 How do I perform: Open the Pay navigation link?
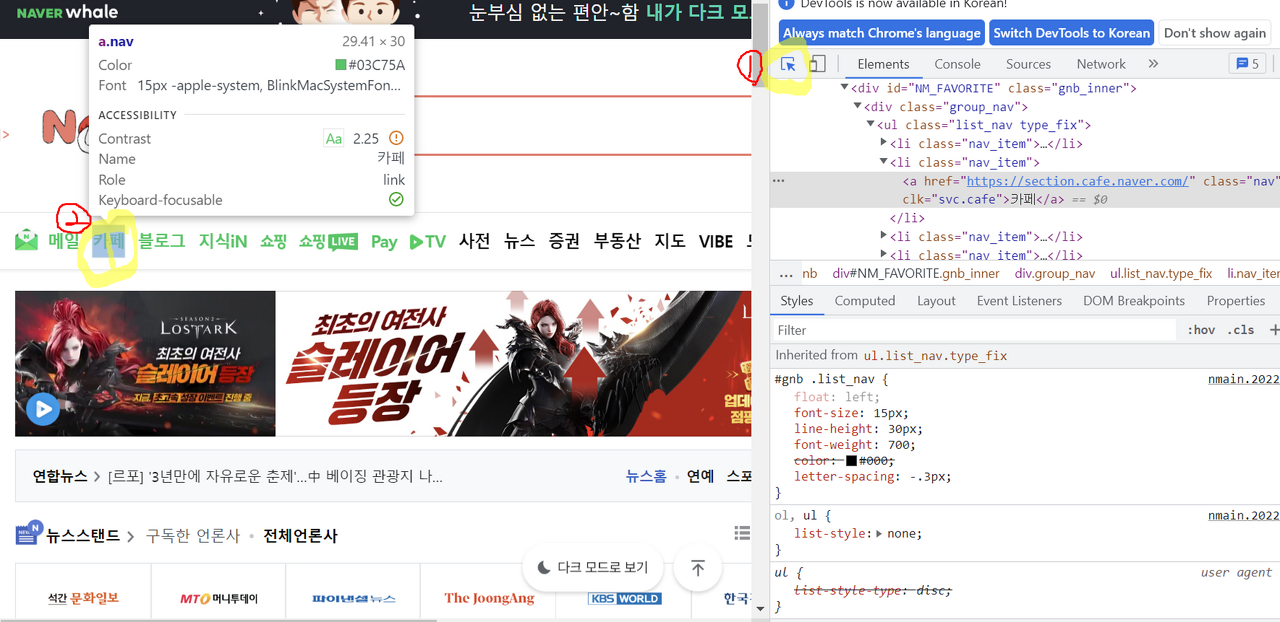click(384, 241)
